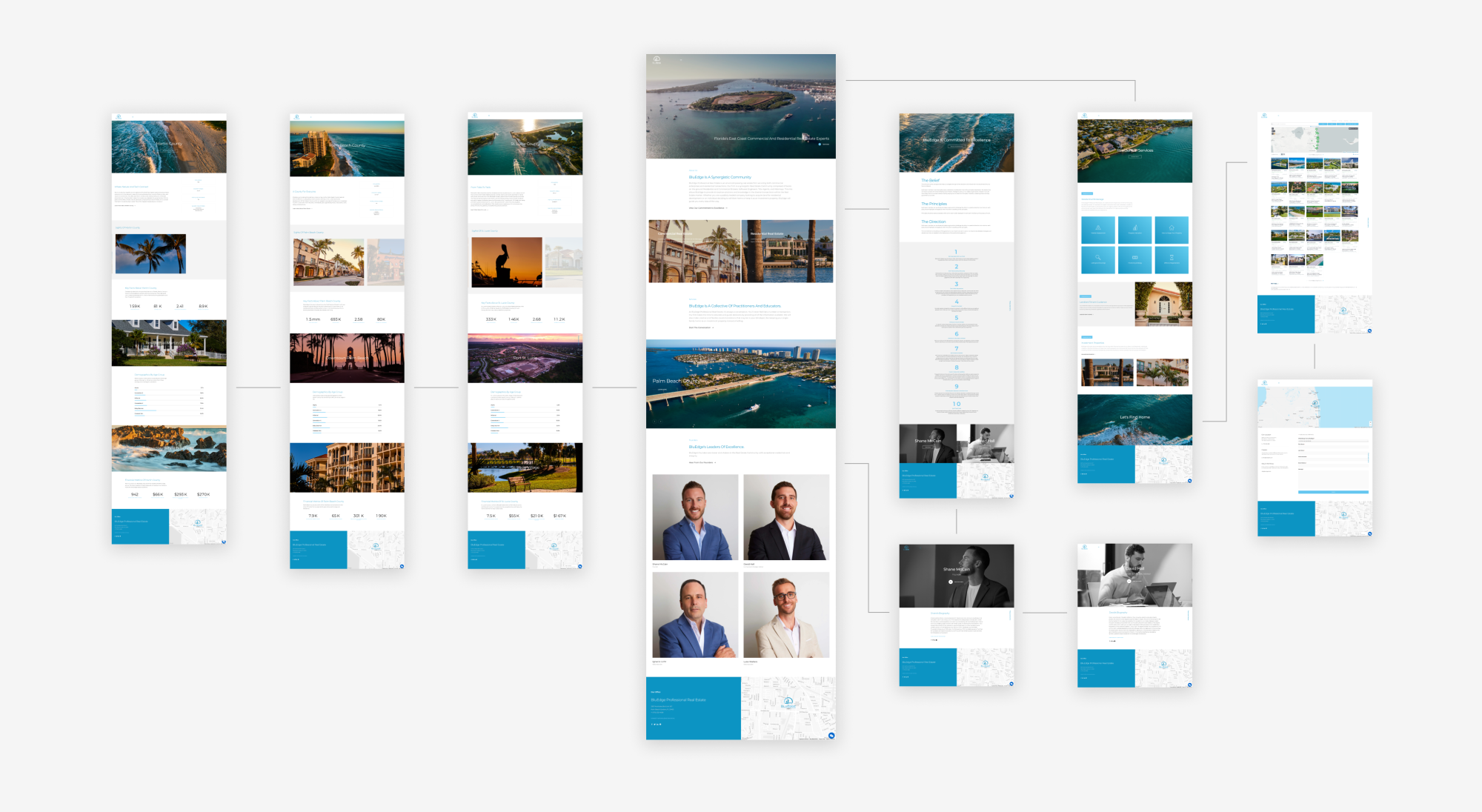This screenshot has height=812, width=1482.
Task: Click chat bubble icon on Martin County footer
Action: [223, 542]
